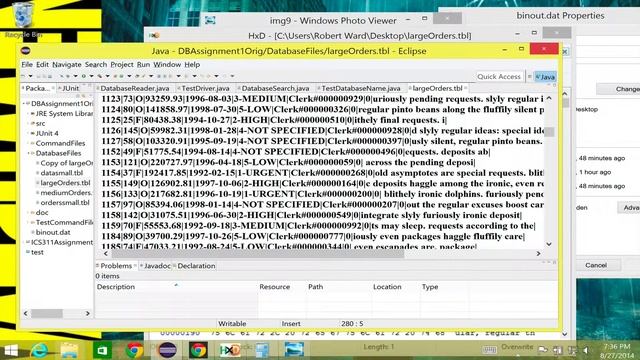Image resolution: width=640 pixels, height=360 pixels.
Task: Open the Search menu
Action: (x=96, y=64)
